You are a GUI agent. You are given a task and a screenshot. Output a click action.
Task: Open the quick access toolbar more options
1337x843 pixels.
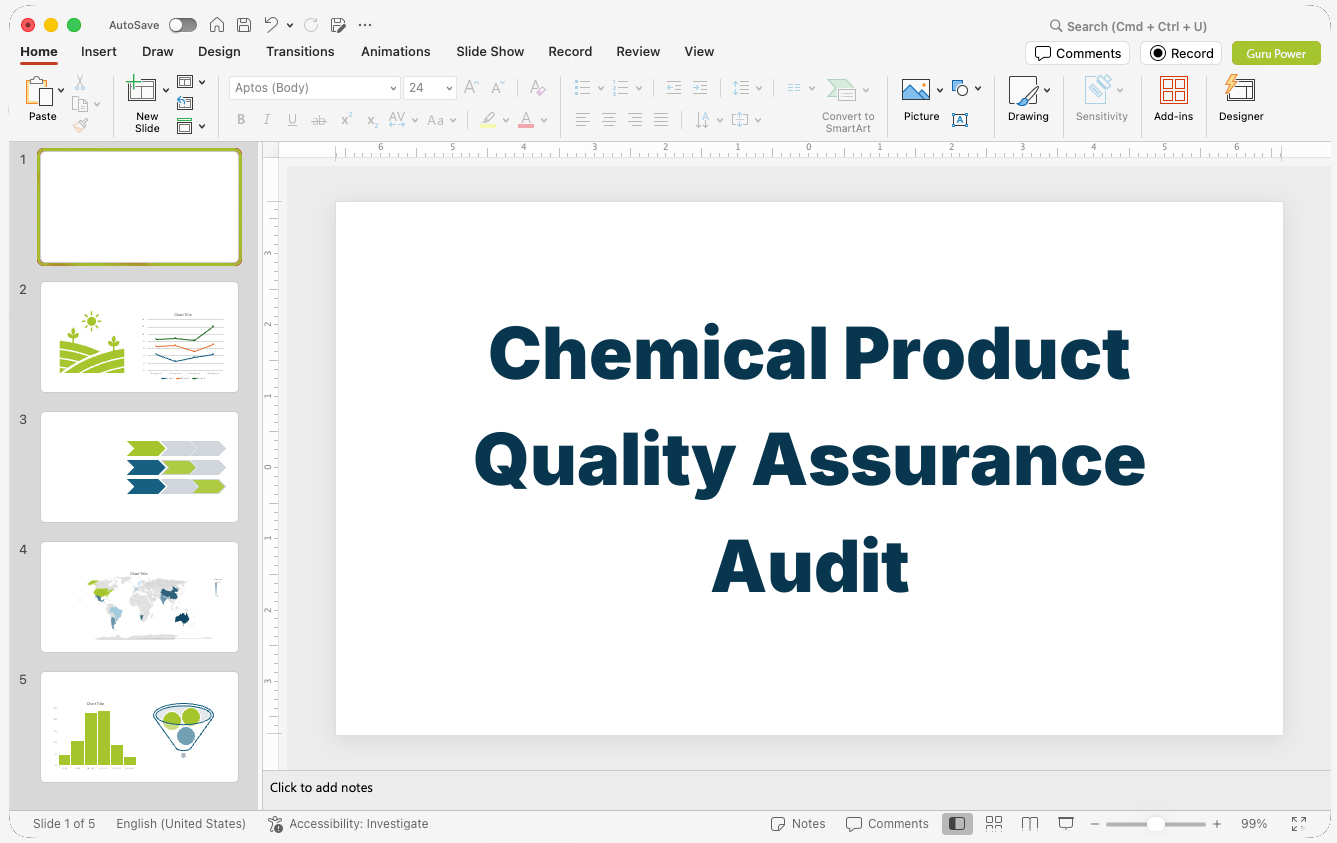point(365,25)
